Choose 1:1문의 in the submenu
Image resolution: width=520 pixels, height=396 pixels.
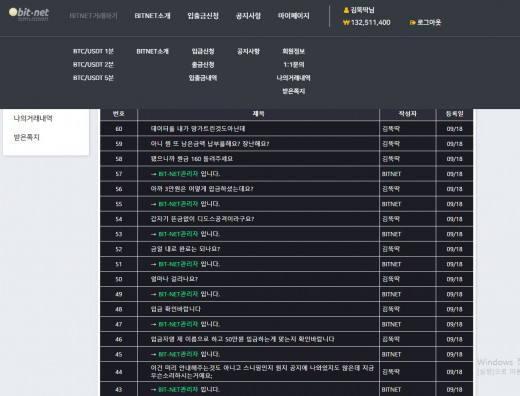click(x=294, y=65)
